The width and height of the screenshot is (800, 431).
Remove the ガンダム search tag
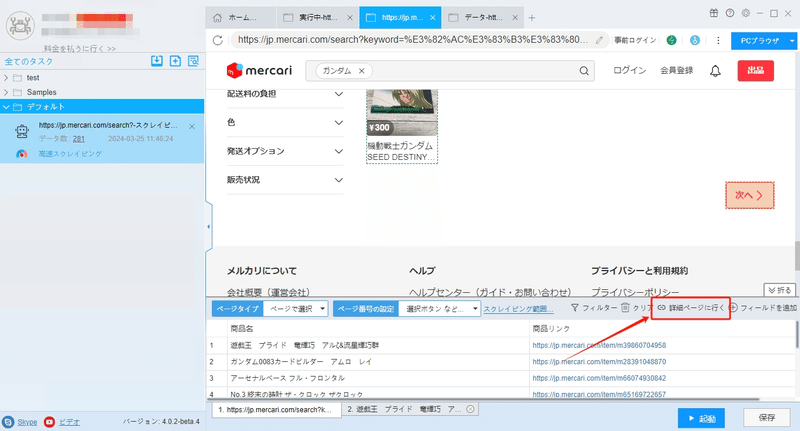[361, 71]
